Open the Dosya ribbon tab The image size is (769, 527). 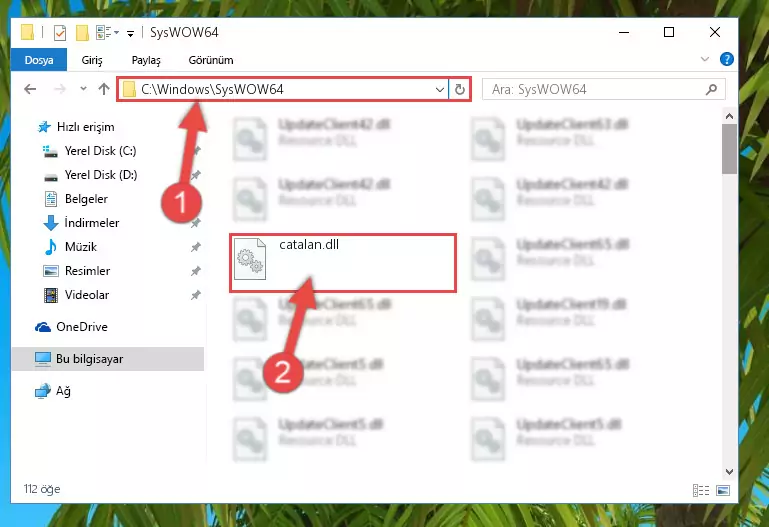point(39,60)
